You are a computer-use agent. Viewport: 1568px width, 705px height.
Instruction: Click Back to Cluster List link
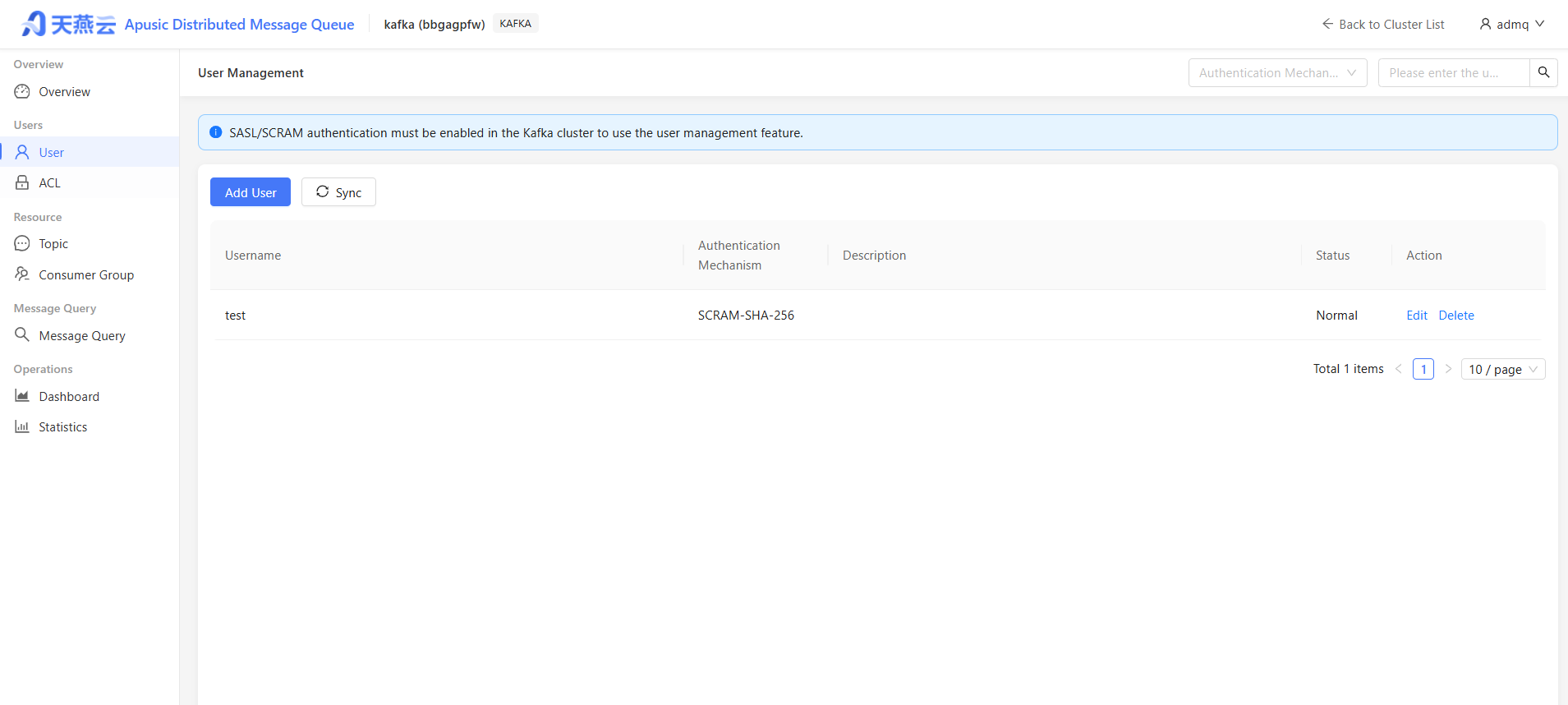click(x=1383, y=24)
